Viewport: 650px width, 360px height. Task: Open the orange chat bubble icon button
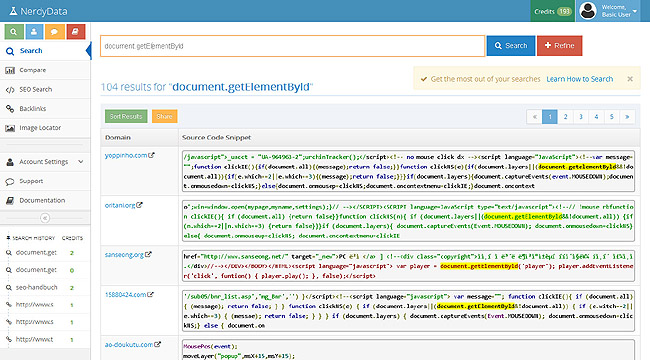pos(55,32)
